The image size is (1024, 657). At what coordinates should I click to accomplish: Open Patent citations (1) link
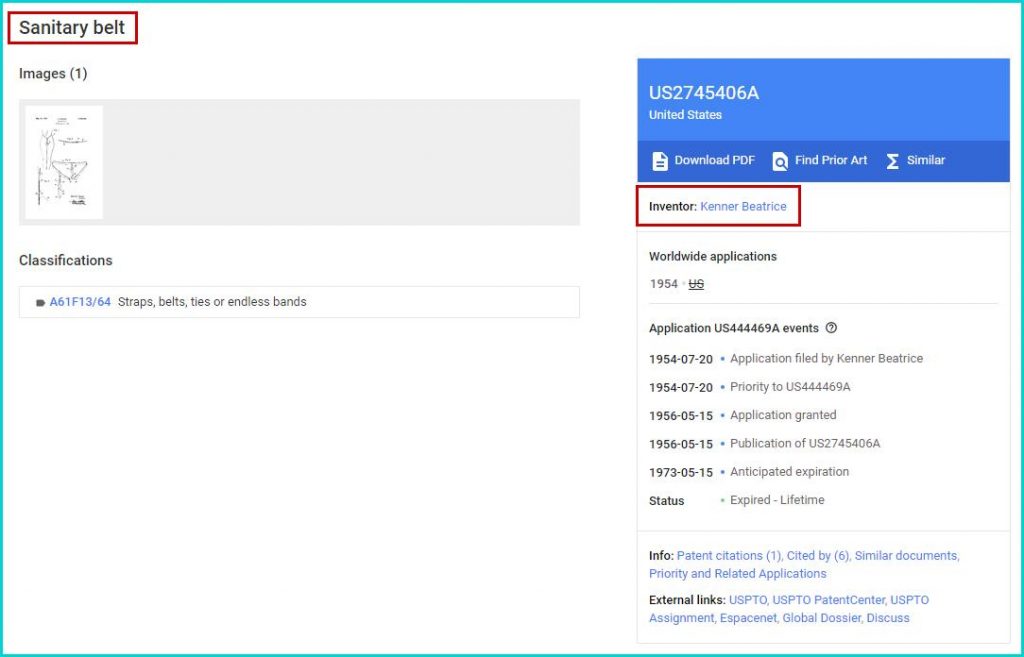pos(729,556)
